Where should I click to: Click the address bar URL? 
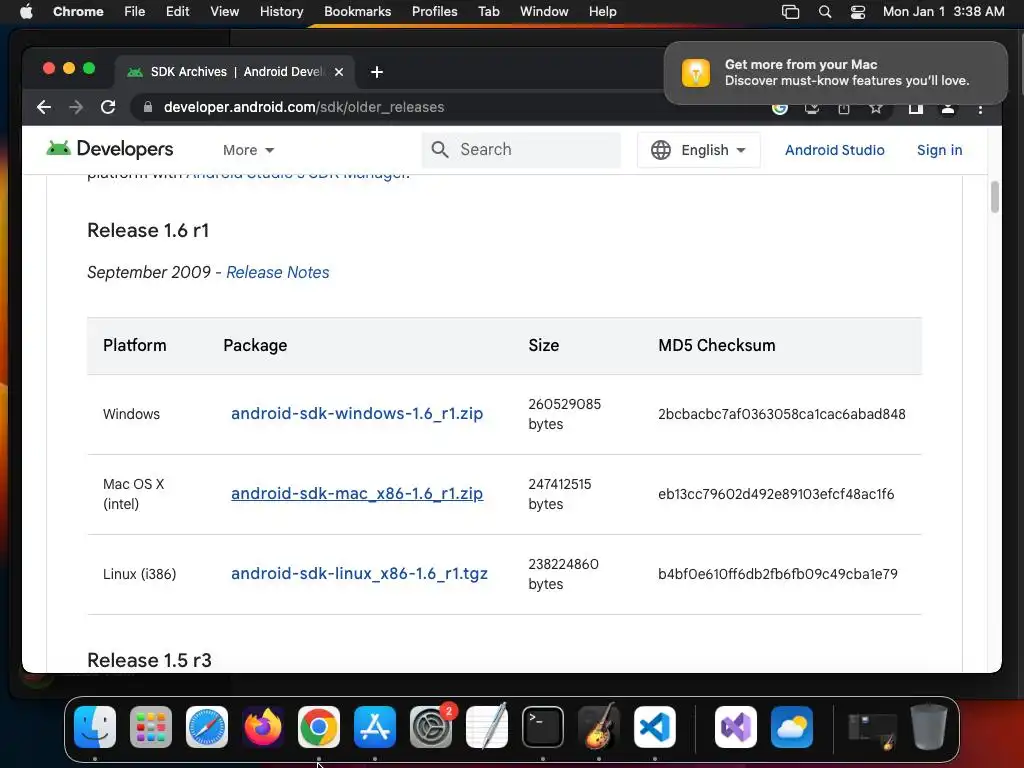[304, 107]
